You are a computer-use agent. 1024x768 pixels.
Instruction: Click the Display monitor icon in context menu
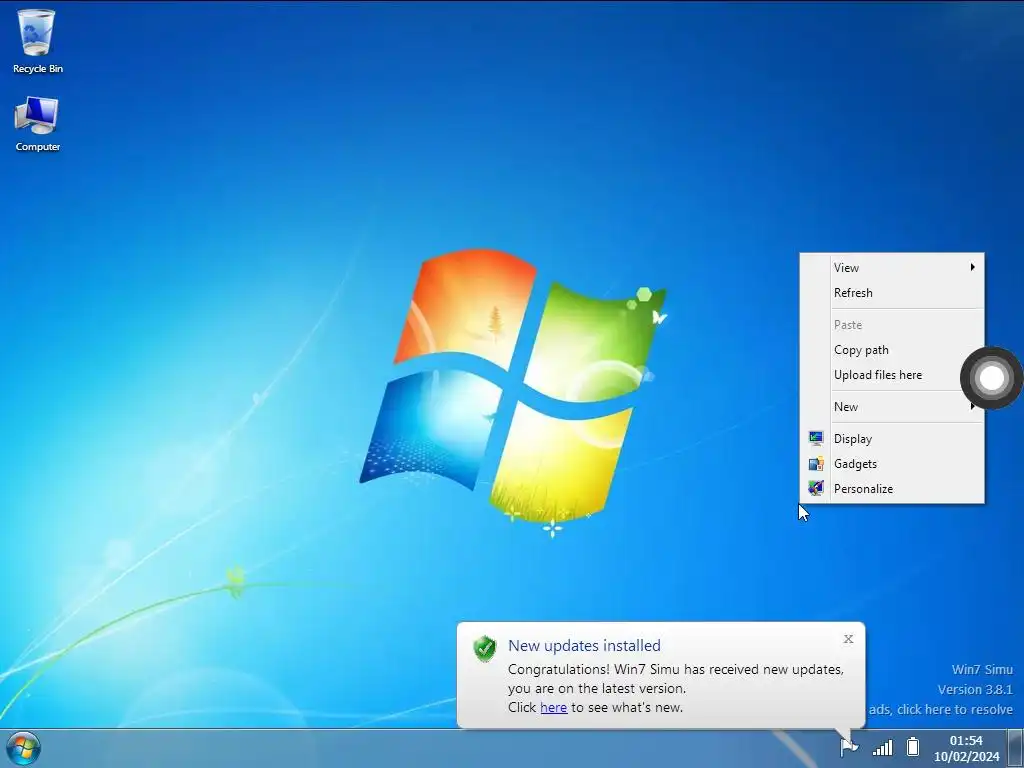coord(816,438)
